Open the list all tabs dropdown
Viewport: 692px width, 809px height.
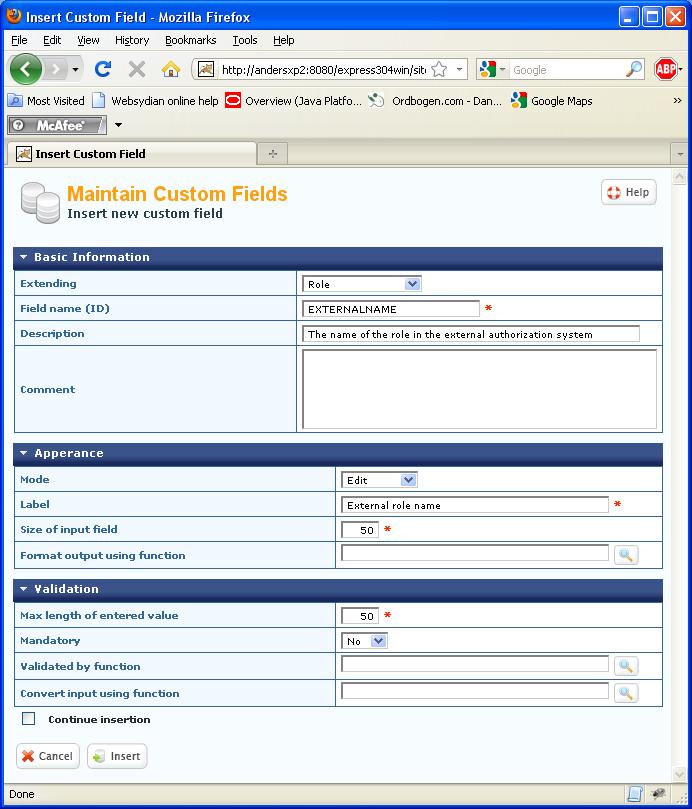tap(679, 154)
